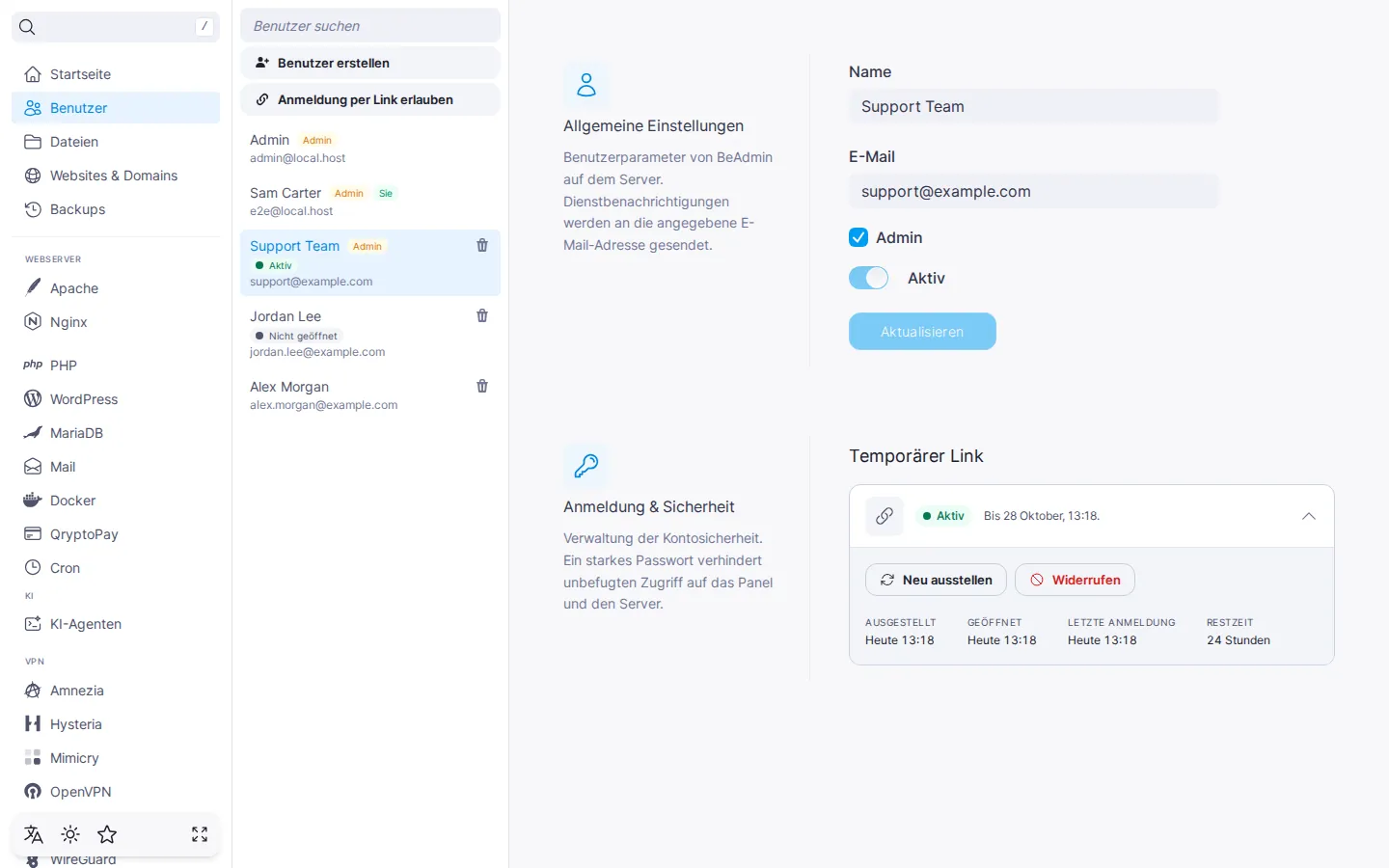Image resolution: width=1389 pixels, height=868 pixels.
Task: Open KI-Agenten section
Action: pos(116,624)
